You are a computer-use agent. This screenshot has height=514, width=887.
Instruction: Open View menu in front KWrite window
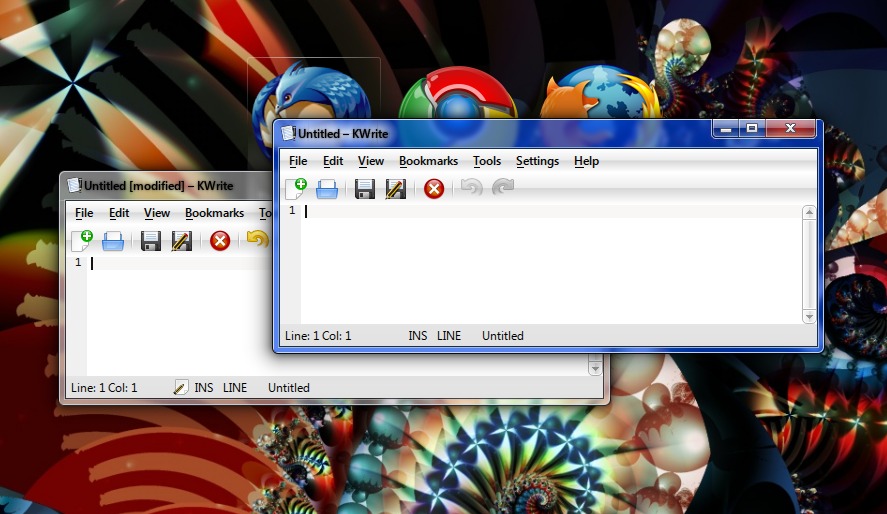coord(371,161)
